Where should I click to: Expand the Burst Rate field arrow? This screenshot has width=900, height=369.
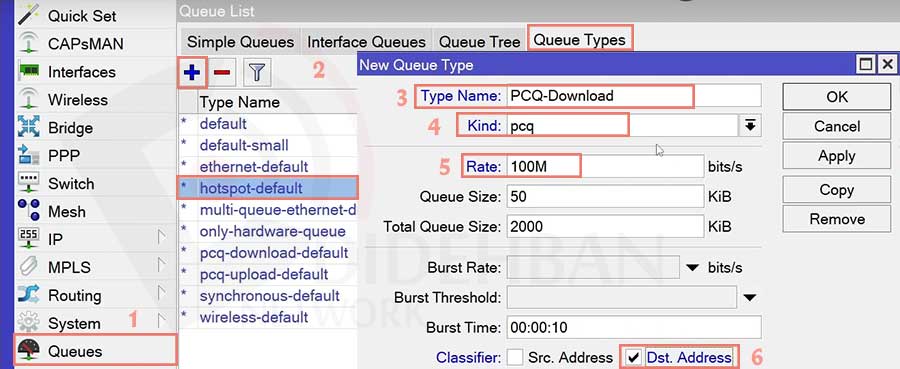(x=693, y=267)
